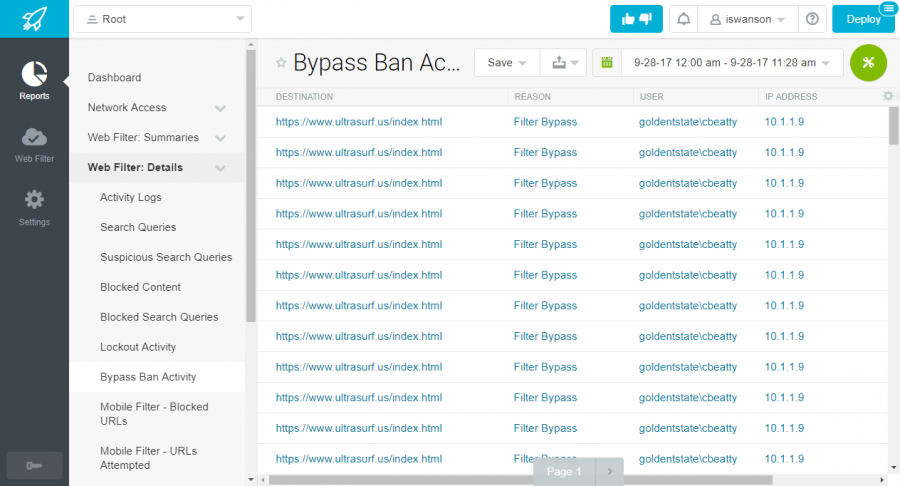
Task: Open the Web Filter cloud section
Action: point(34,145)
